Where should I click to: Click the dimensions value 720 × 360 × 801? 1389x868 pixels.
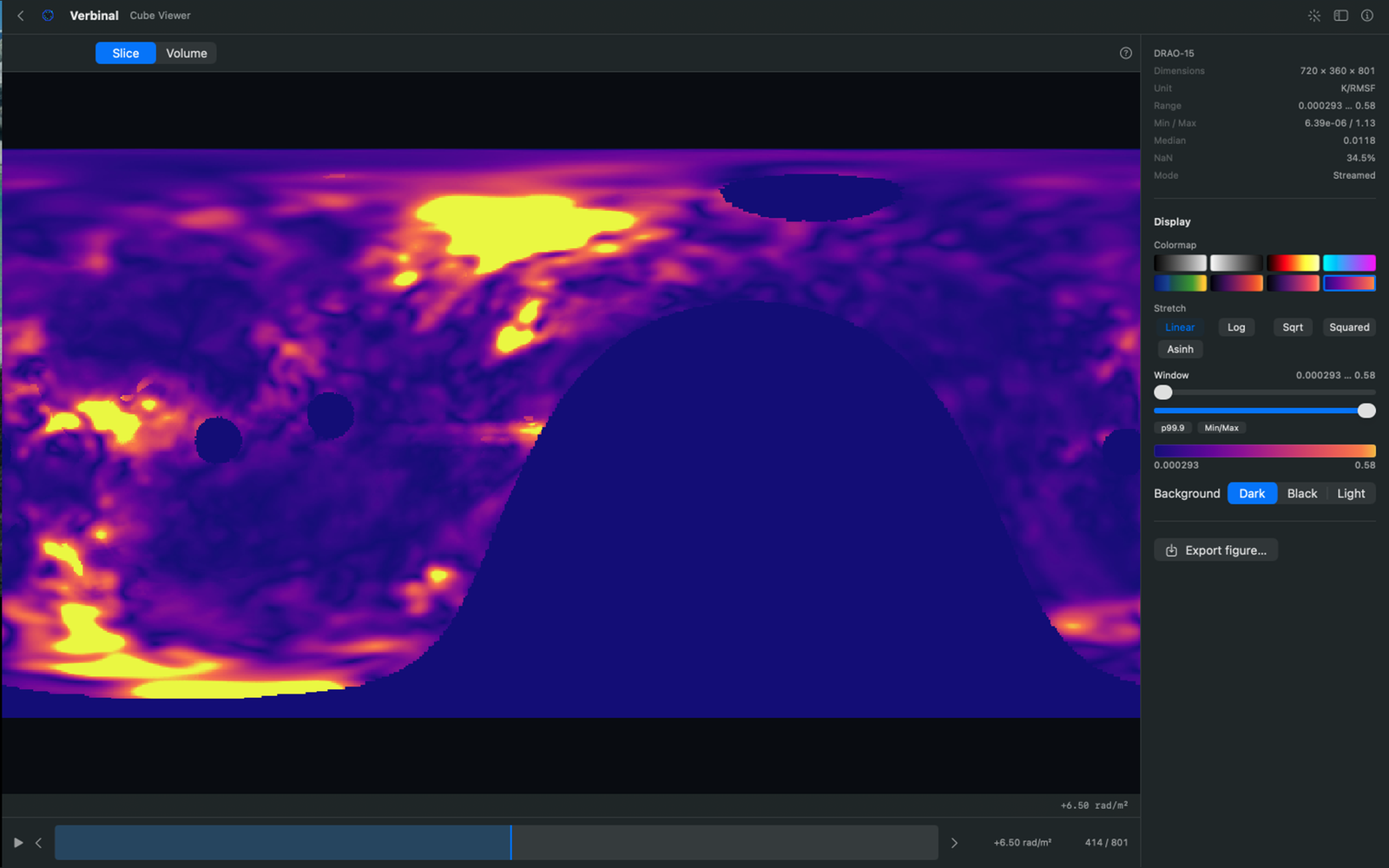(1337, 71)
